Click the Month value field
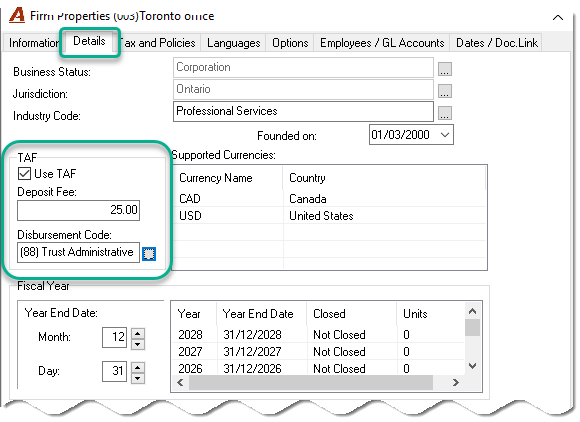The image size is (580, 422). coord(115,337)
